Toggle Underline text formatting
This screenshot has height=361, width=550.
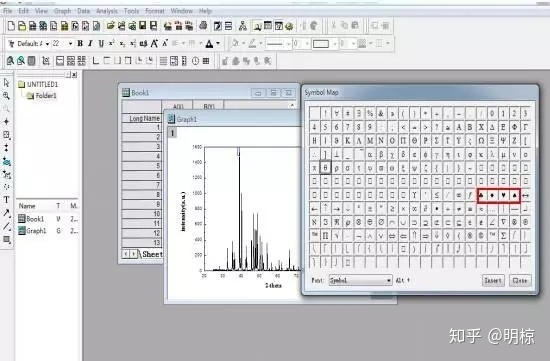[101, 44]
